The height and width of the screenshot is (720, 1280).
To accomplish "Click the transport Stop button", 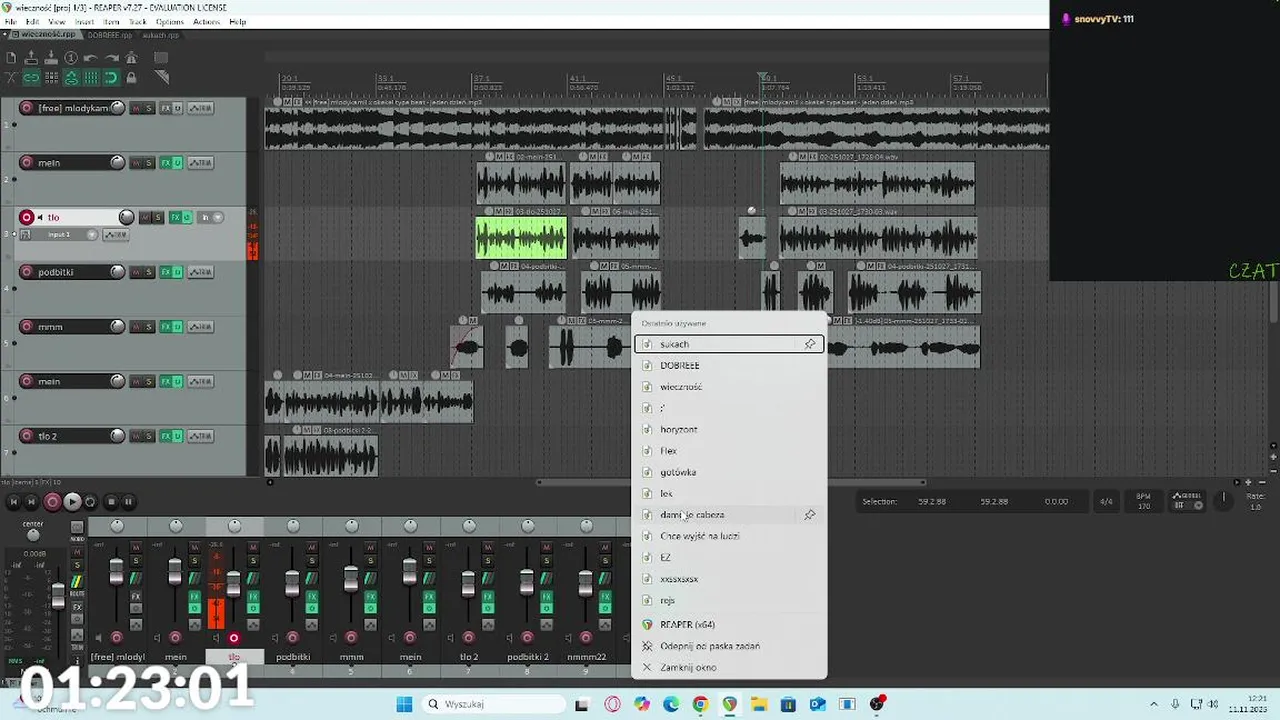I will tap(111, 502).
